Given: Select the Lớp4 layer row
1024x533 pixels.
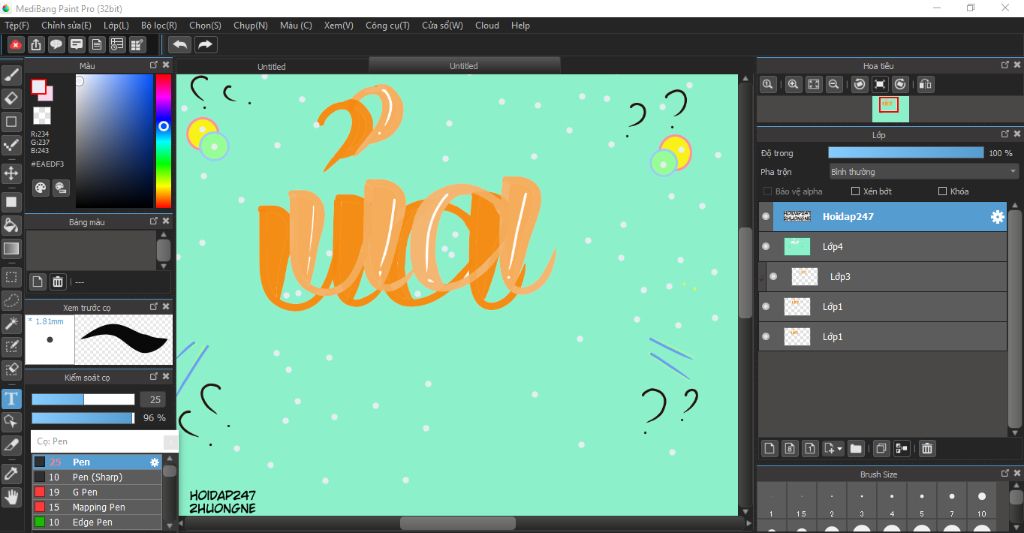Looking at the screenshot, I should point(882,247).
